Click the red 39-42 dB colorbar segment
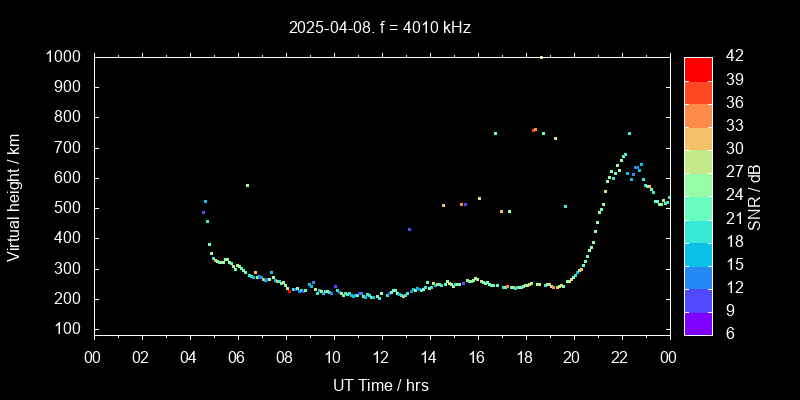 [x=698, y=68]
